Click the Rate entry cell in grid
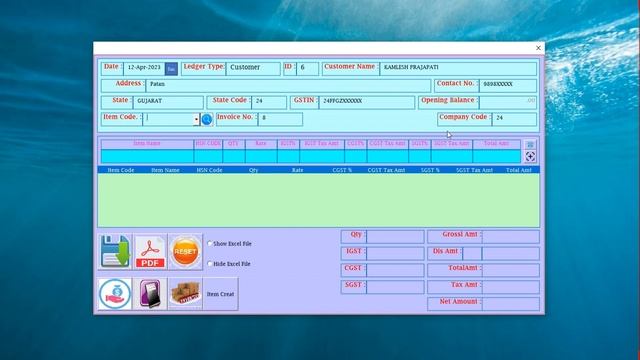The height and width of the screenshot is (360, 640). click(261, 156)
